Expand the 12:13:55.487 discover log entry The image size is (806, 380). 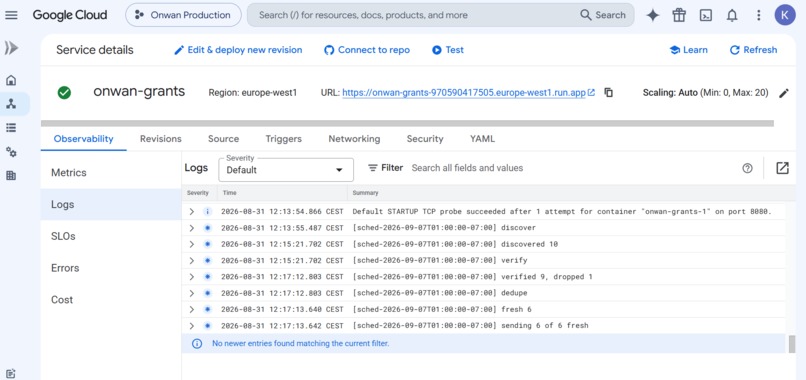tap(192, 228)
